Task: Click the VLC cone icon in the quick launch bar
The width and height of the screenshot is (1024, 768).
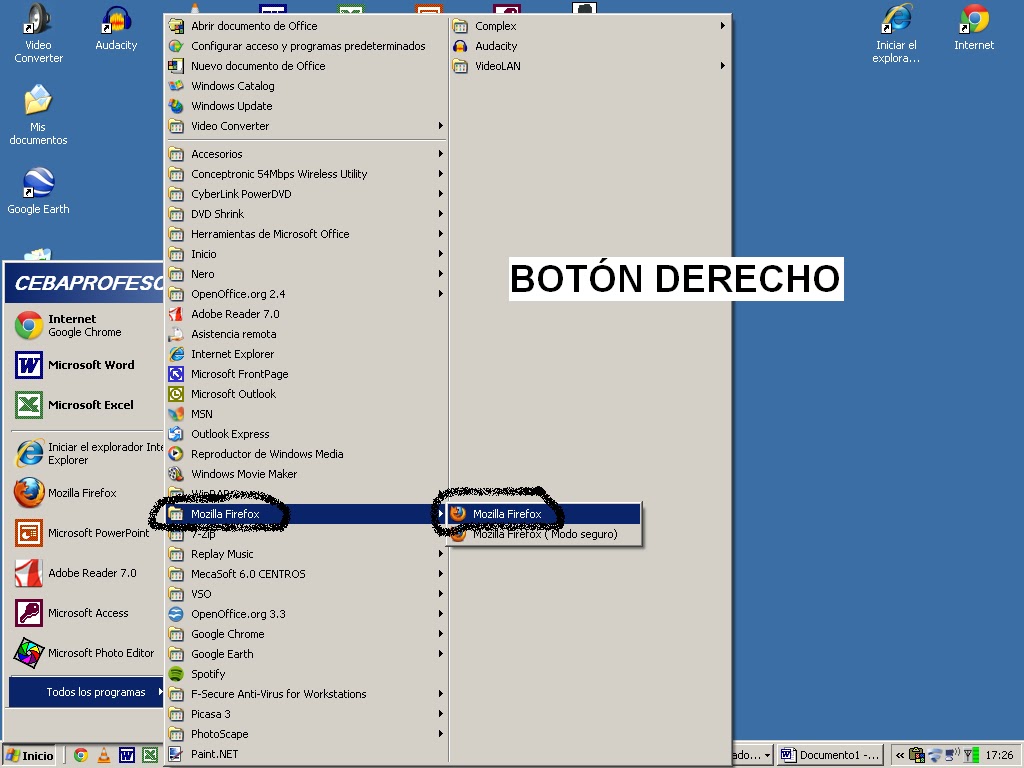Action: [104, 755]
